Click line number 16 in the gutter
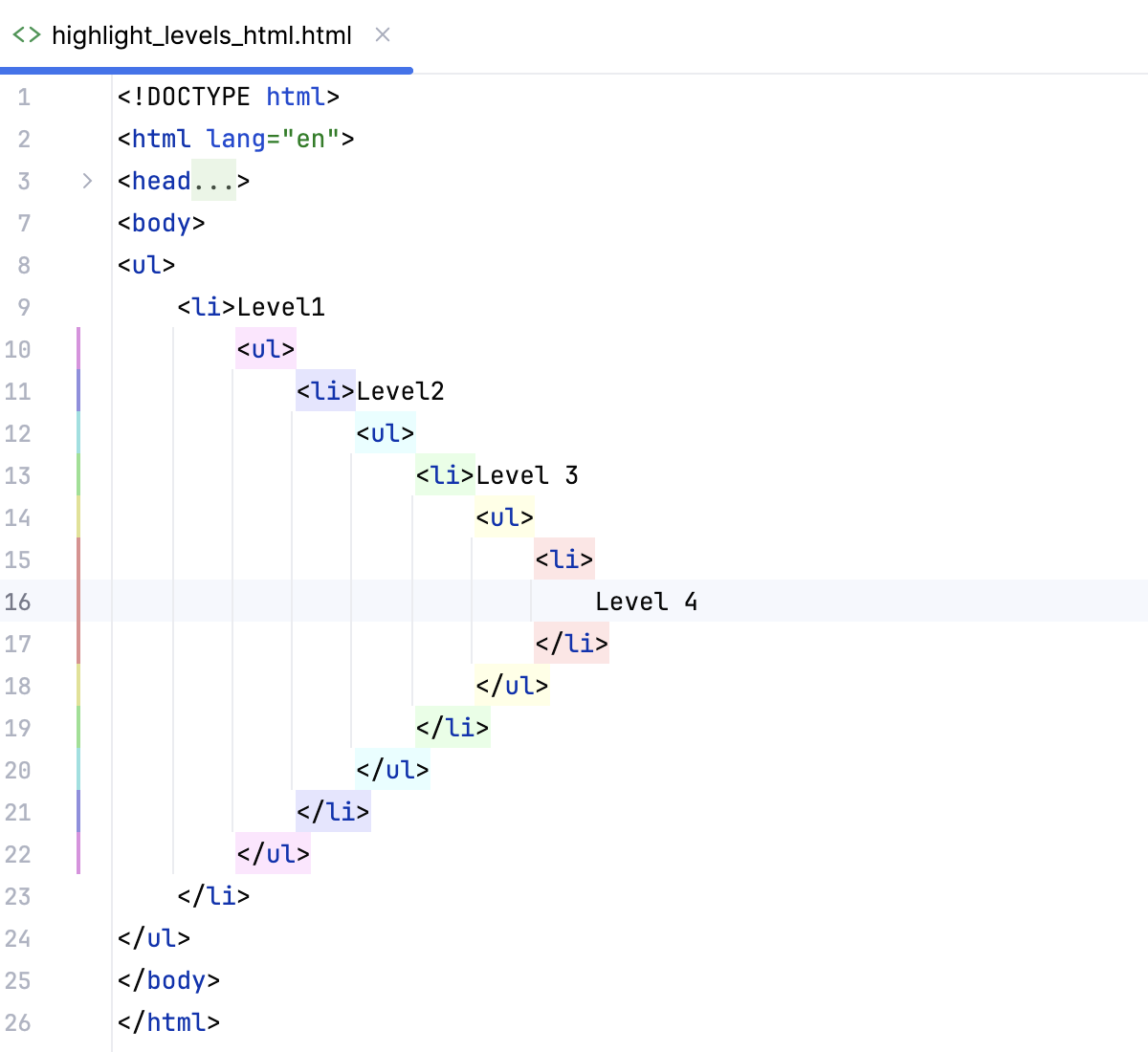 pyautogui.click(x=17, y=602)
